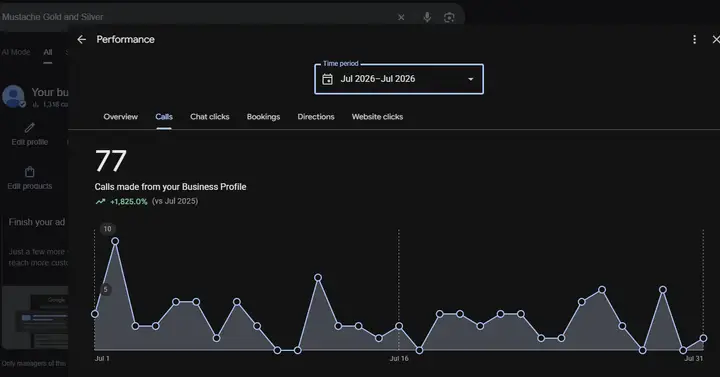Open the Directions tab

pyautogui.click(x=316, y=117)
